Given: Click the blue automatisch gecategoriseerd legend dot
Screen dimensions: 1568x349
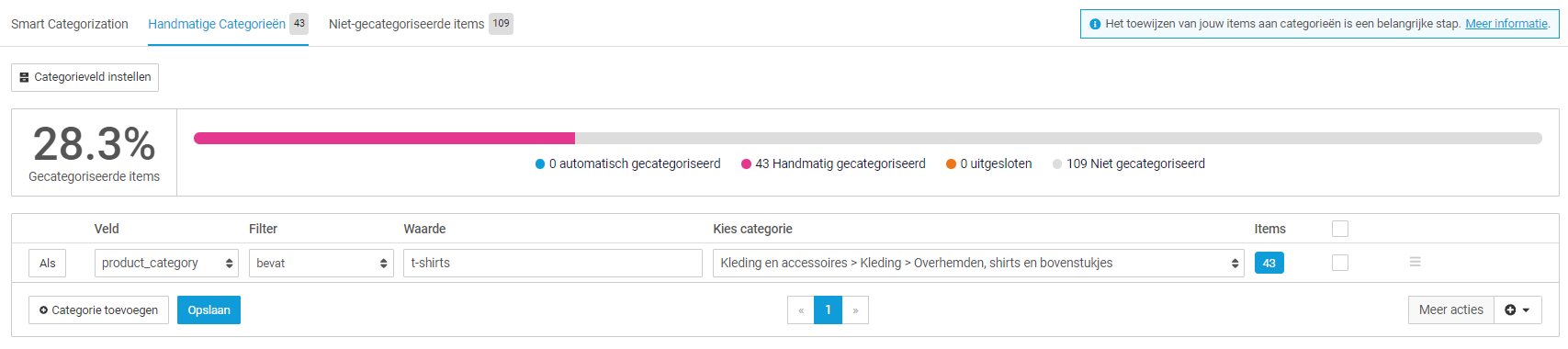Looking at the screenshot, I should tap(540, 164).
